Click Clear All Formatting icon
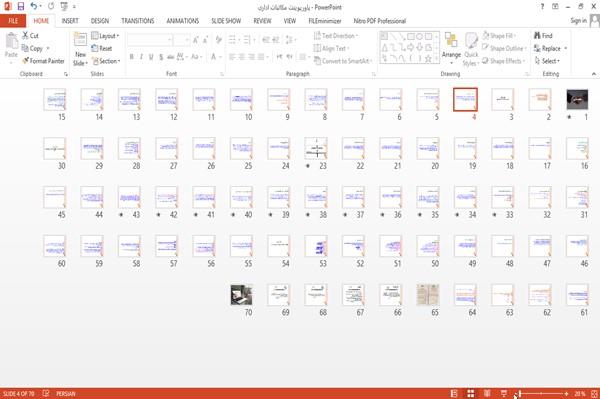 tap(218, 40)
